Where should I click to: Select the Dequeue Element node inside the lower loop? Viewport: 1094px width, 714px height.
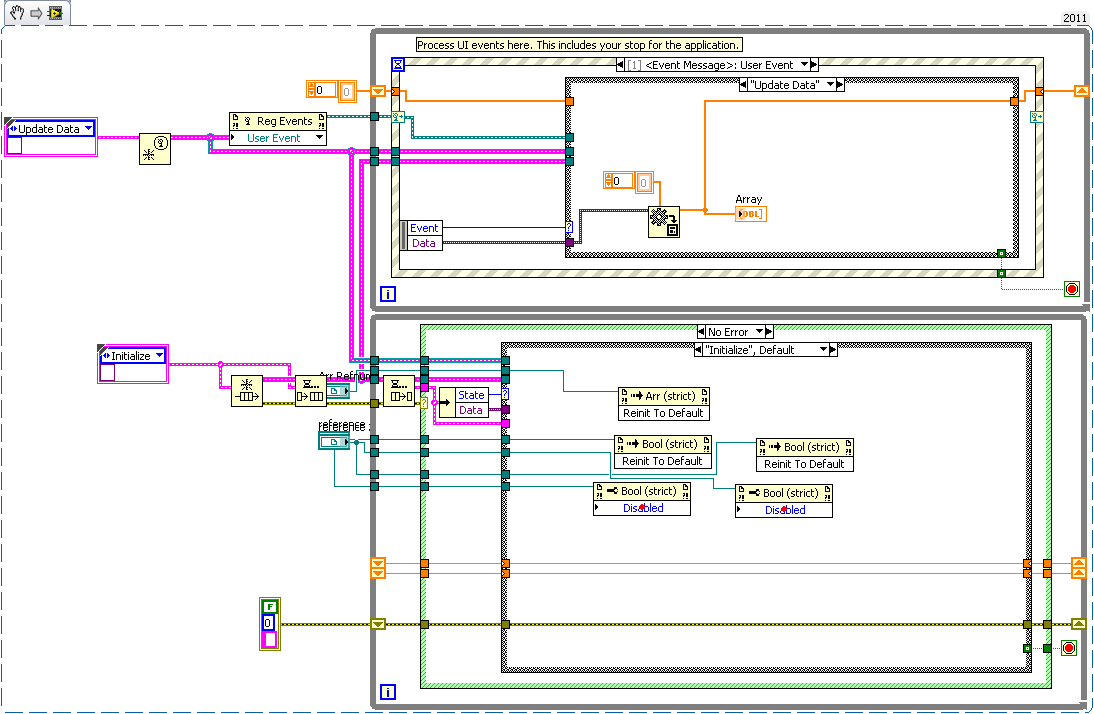399,391
